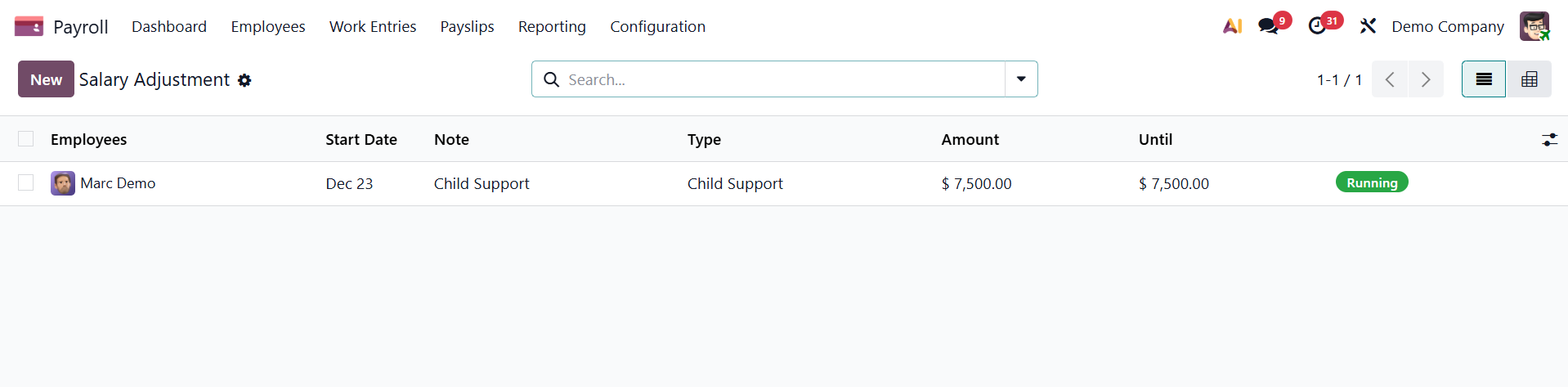Click the Running status badge
Image resolution: width=1568 pixels, height=387 pixels.
click(x=1371, y=182)
